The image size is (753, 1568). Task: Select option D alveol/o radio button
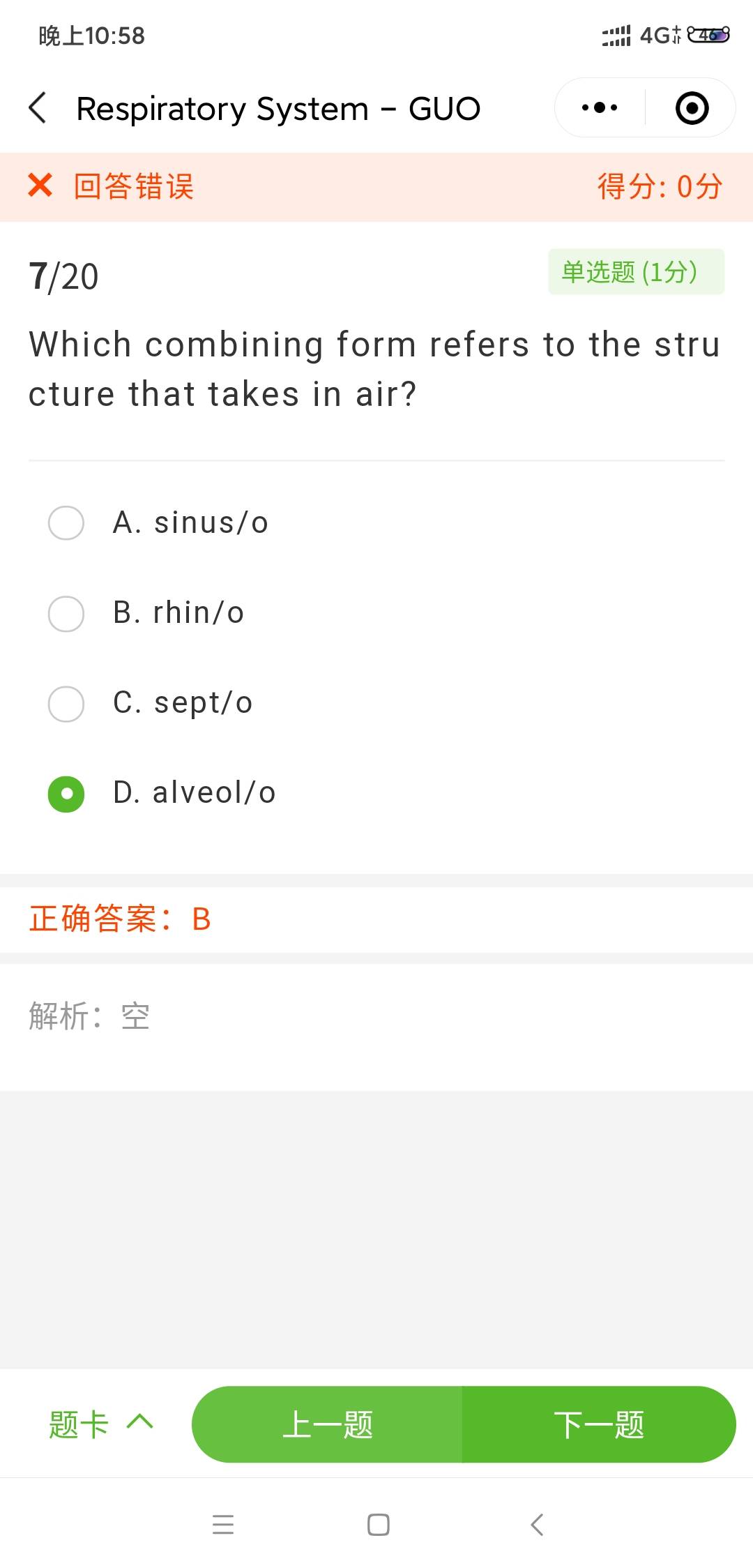(x=66, y=794)
